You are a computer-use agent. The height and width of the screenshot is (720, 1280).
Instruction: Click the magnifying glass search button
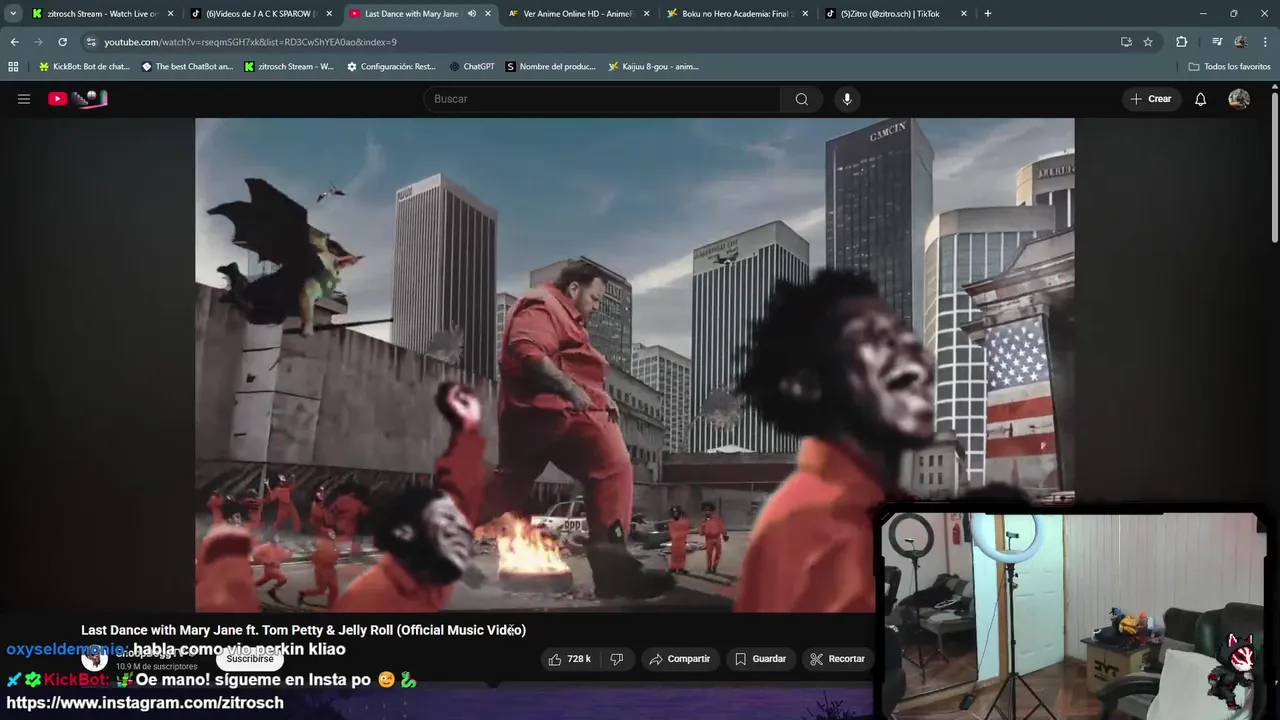pyautogui.click(x=802, y=99)
